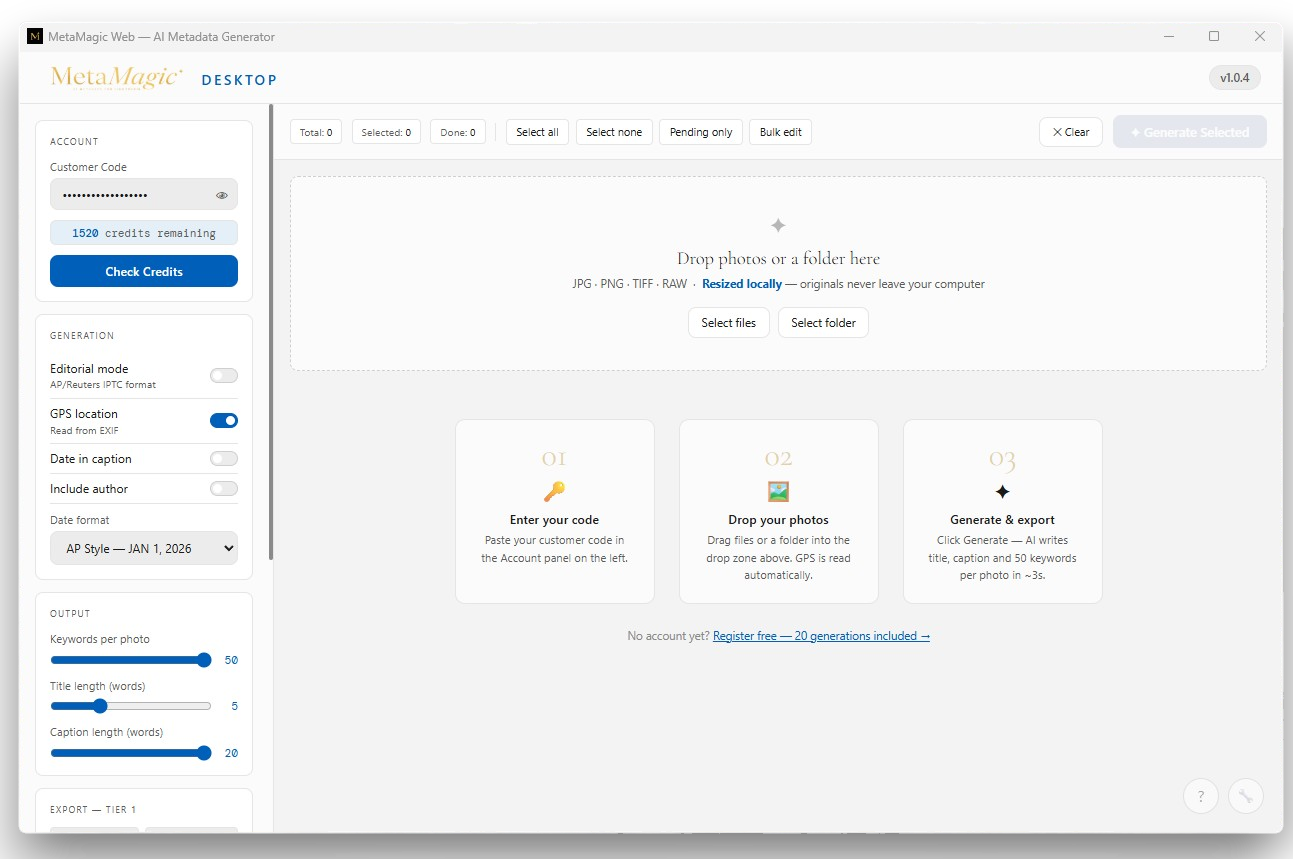Toggle Editorial mode switch
The width and height of the screenshot is (1293, 859).
[x=224, y=376]
